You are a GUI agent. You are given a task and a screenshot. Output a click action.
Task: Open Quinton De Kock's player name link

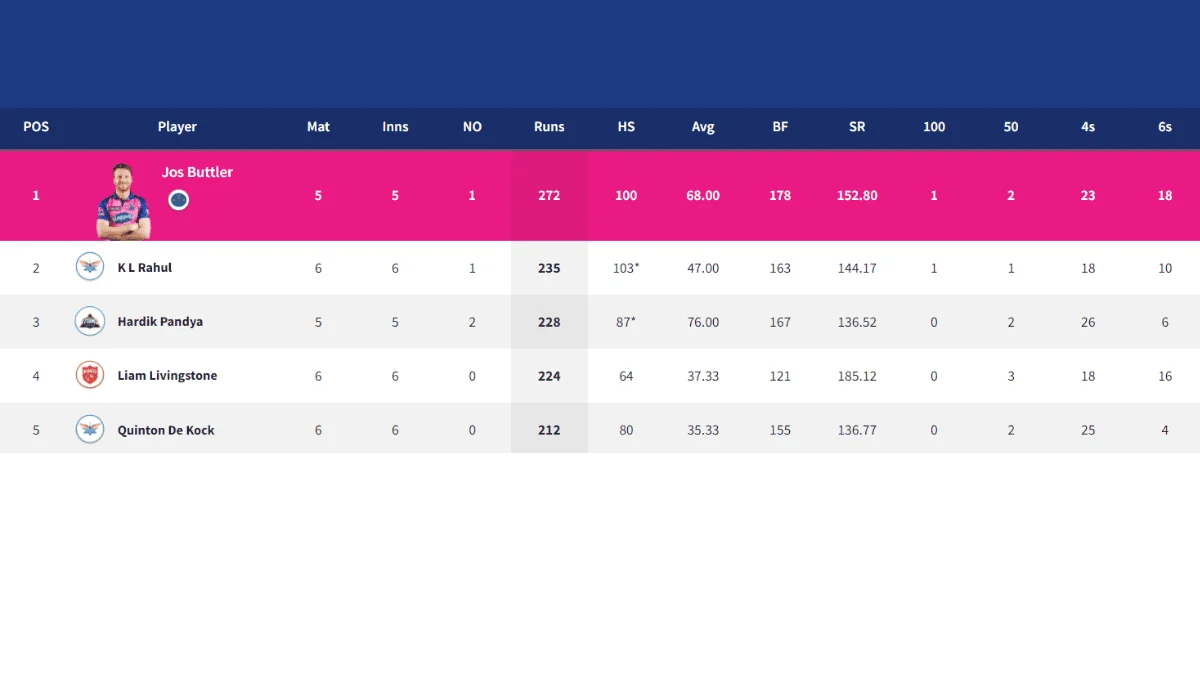tap(166, 430)
